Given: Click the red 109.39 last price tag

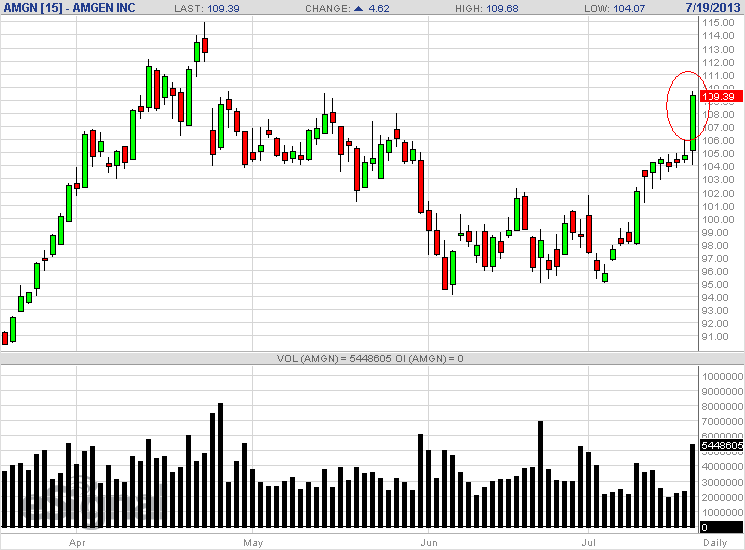Looking at the screenshot, I should tap(721, 96).
